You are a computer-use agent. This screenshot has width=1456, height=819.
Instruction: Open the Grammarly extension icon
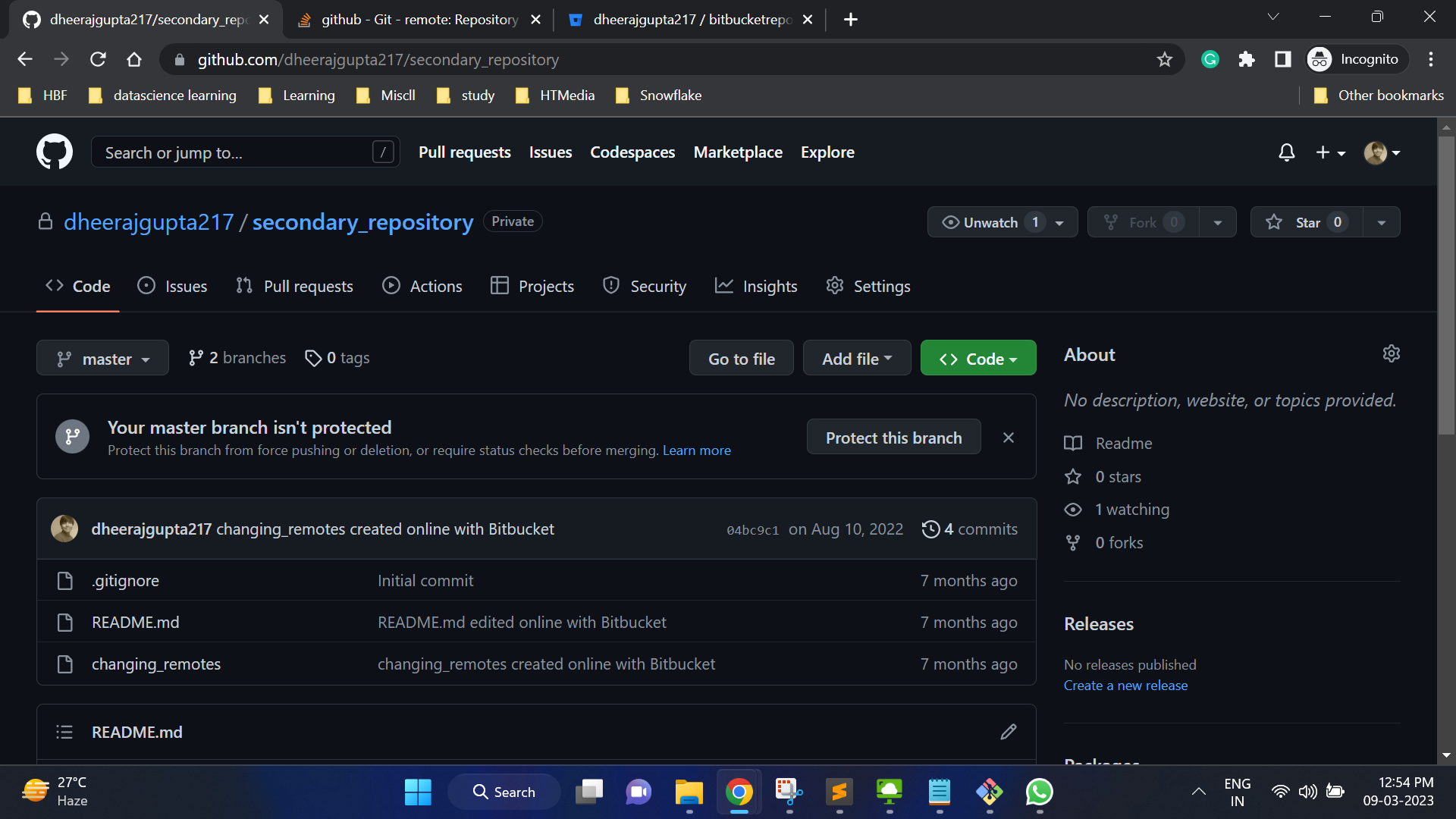click(1210, 59)
